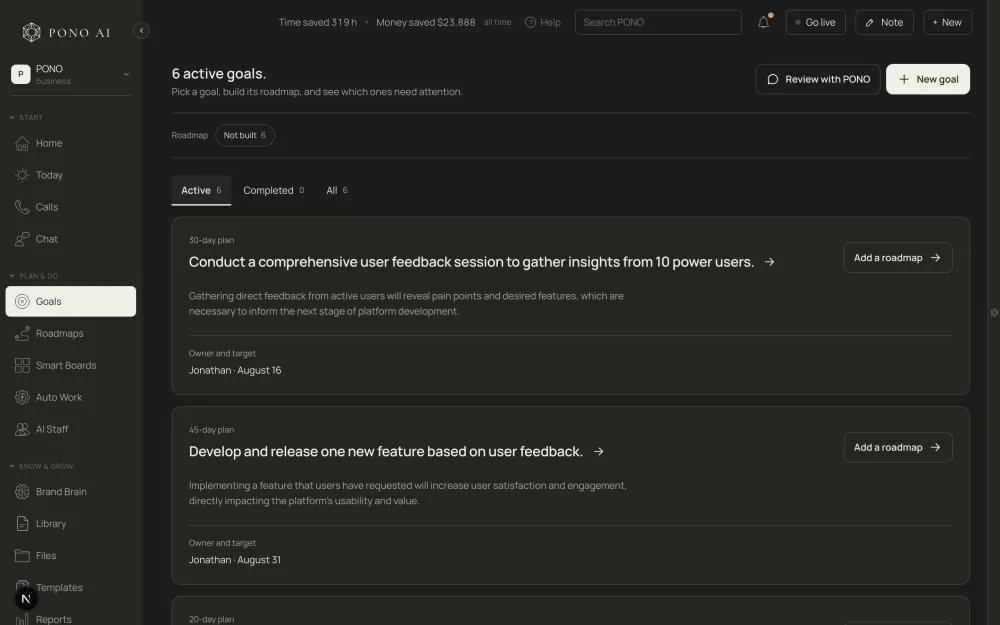
Task: Switch to the All tab
Action: pos(337,190)
